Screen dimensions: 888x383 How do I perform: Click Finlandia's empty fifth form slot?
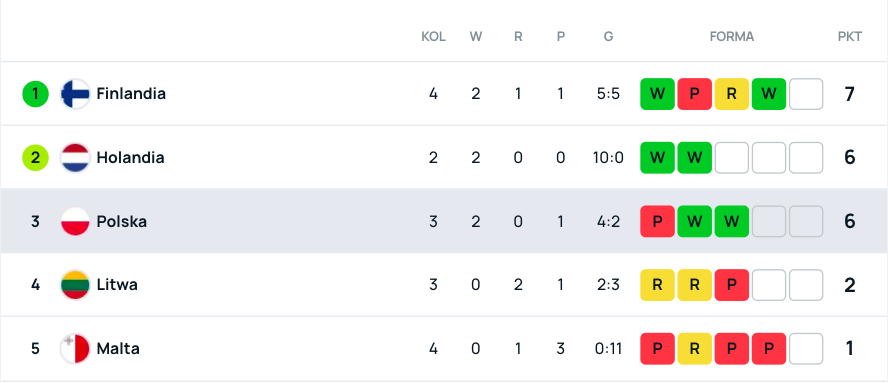[806, 93]
